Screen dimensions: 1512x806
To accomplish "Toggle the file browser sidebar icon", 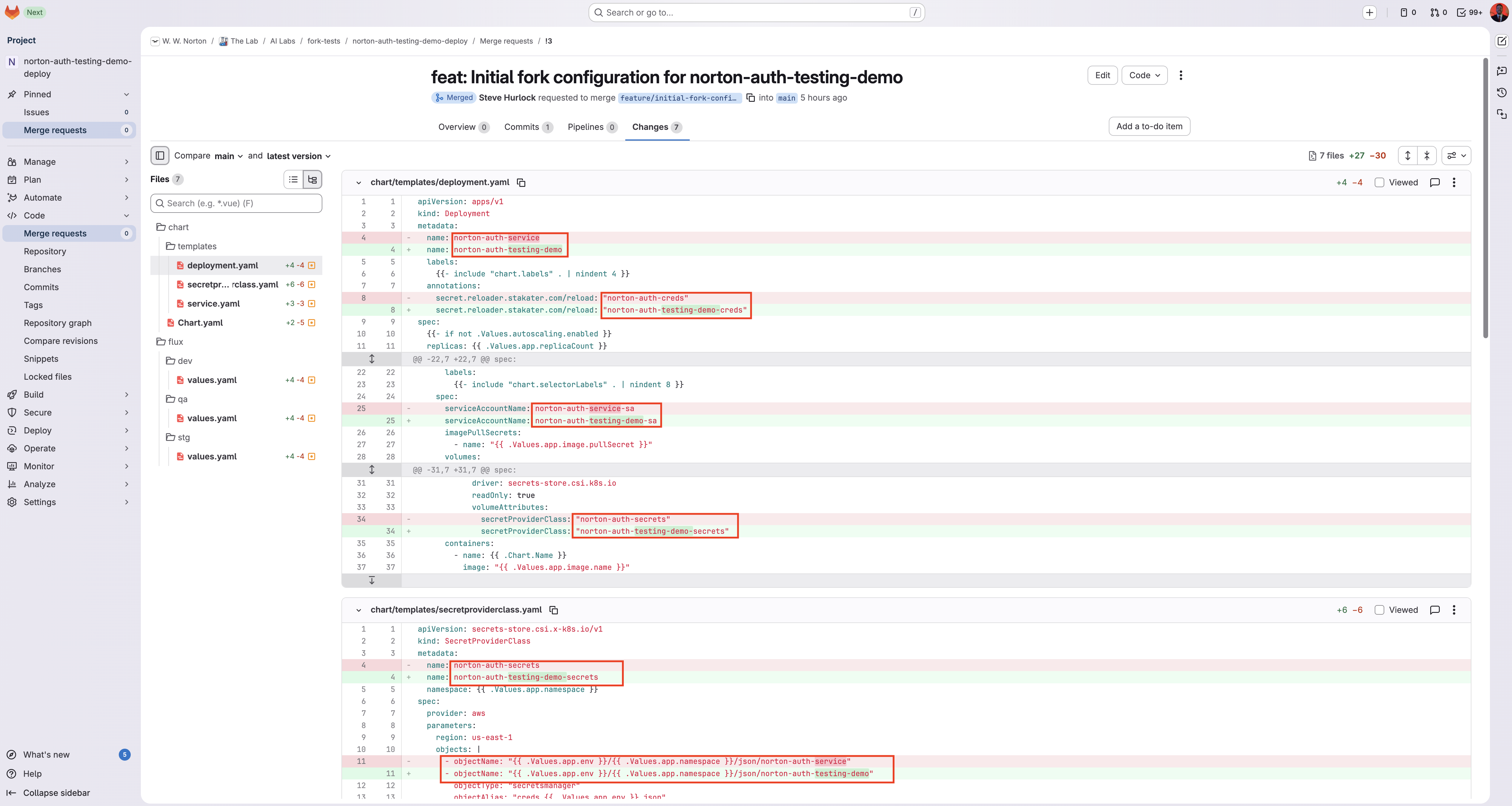I will [160, 156].
